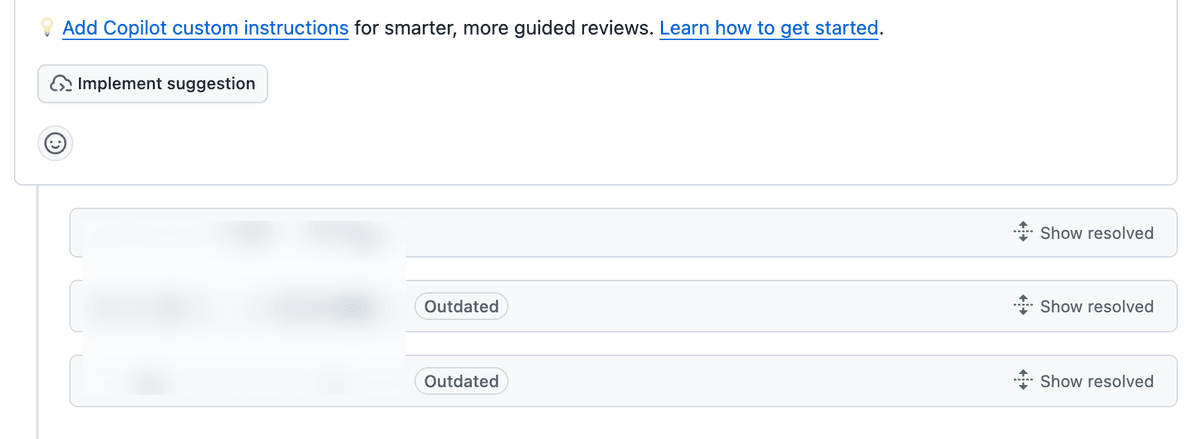
Task: Show resolved for the bottom Outdated thread
Action: tap(1096, 381)
